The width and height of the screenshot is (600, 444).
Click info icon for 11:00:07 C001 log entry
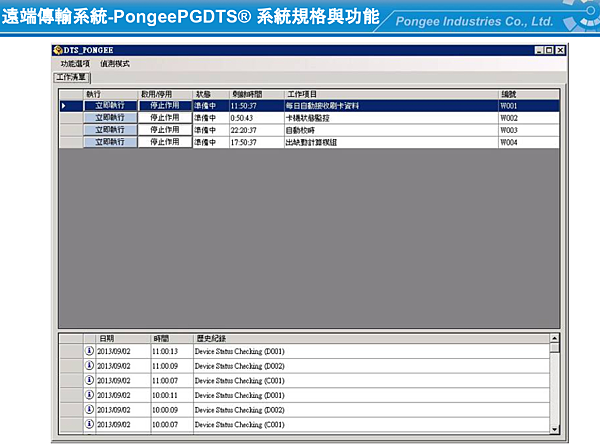click(x=89, y=380)
